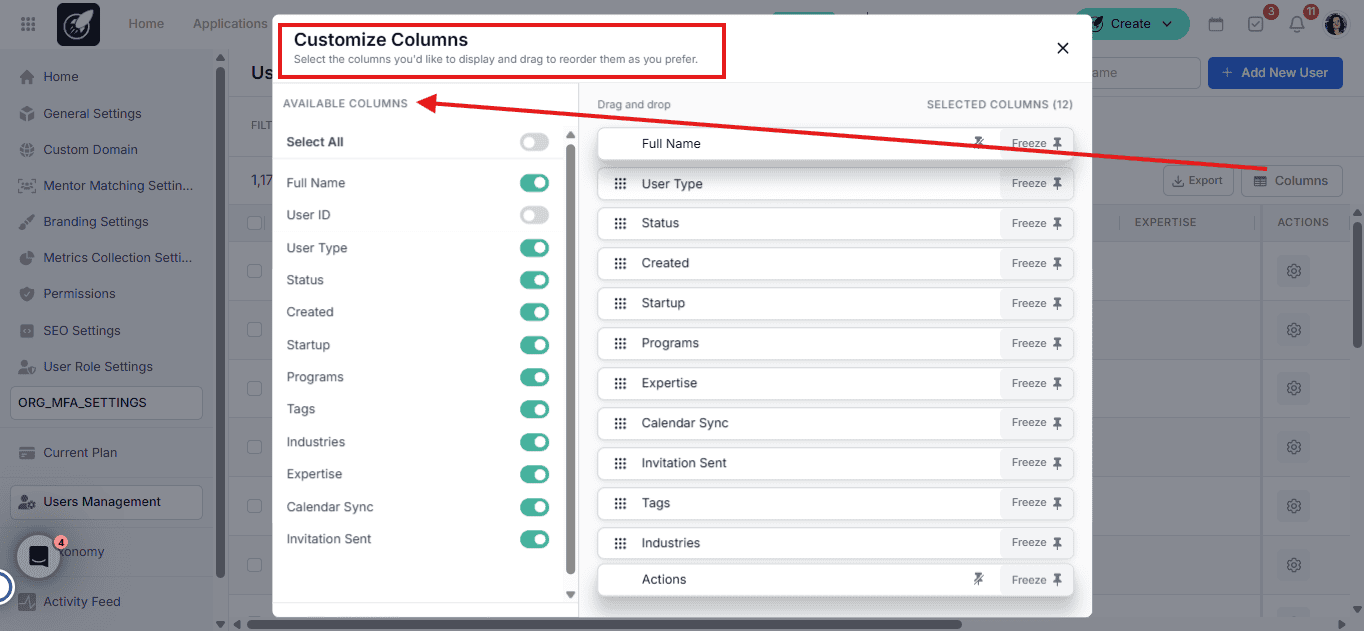Open Permissions in sidebar
Viewport: 1364px width, 631px height.
click(79, 294)
